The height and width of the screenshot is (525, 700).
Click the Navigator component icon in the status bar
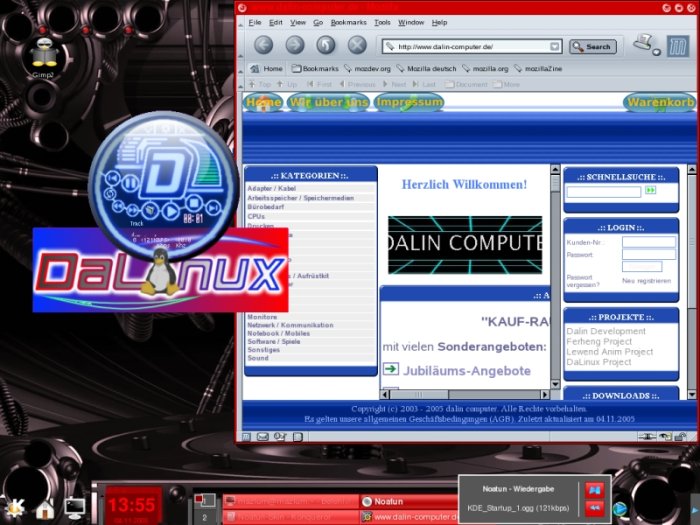pos(246,437)
